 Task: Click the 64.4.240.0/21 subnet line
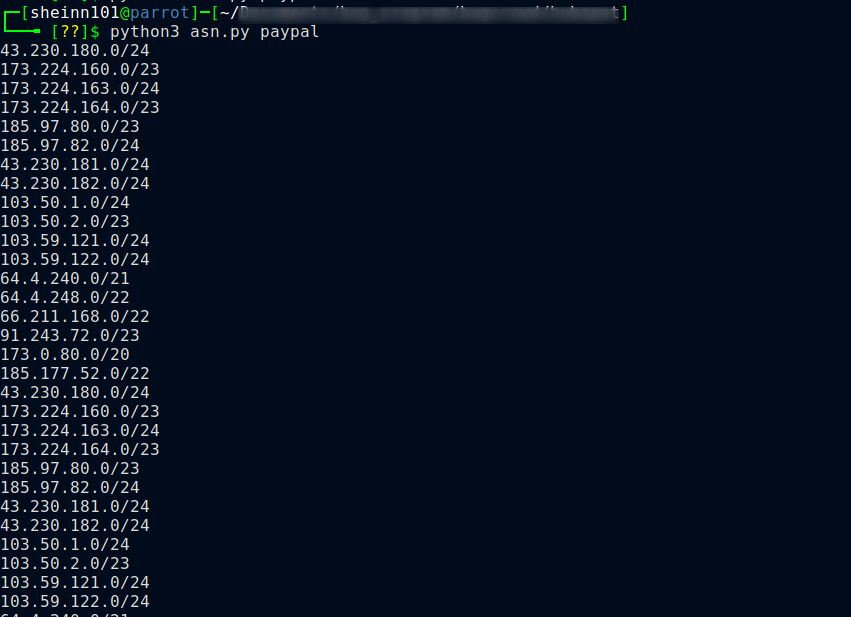[x=65, y=278]
